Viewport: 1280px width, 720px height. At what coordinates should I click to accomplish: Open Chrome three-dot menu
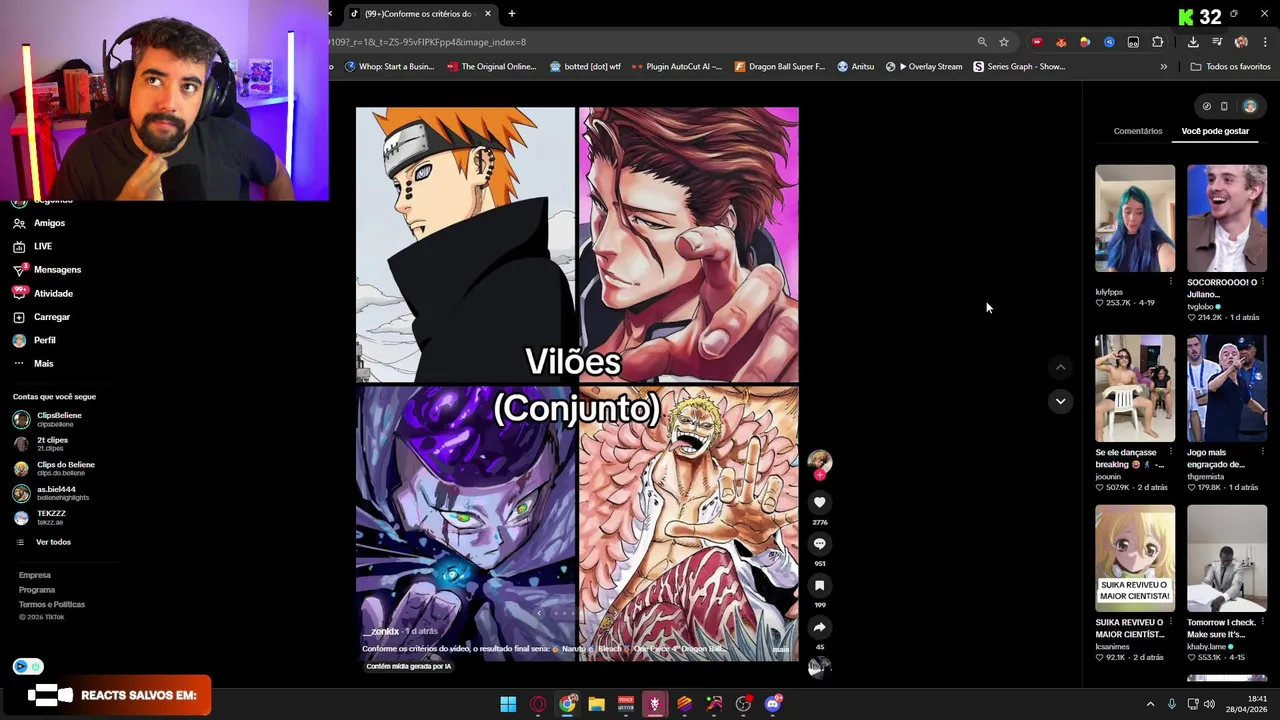pos(1265,42)
